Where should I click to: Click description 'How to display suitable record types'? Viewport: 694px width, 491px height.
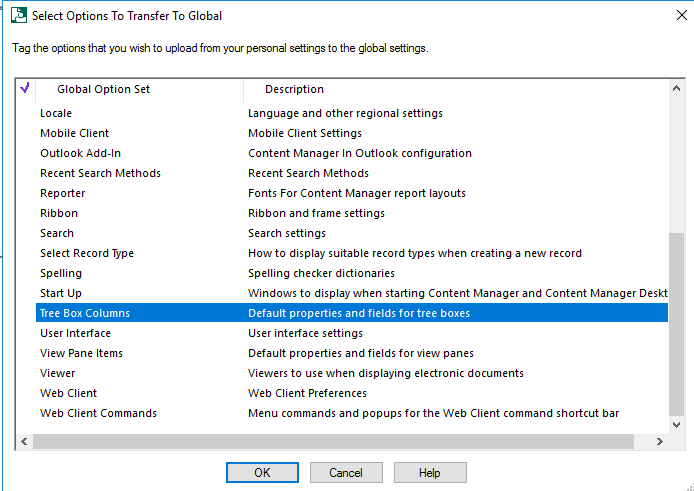pyautogui.click(x=415, y=253)
